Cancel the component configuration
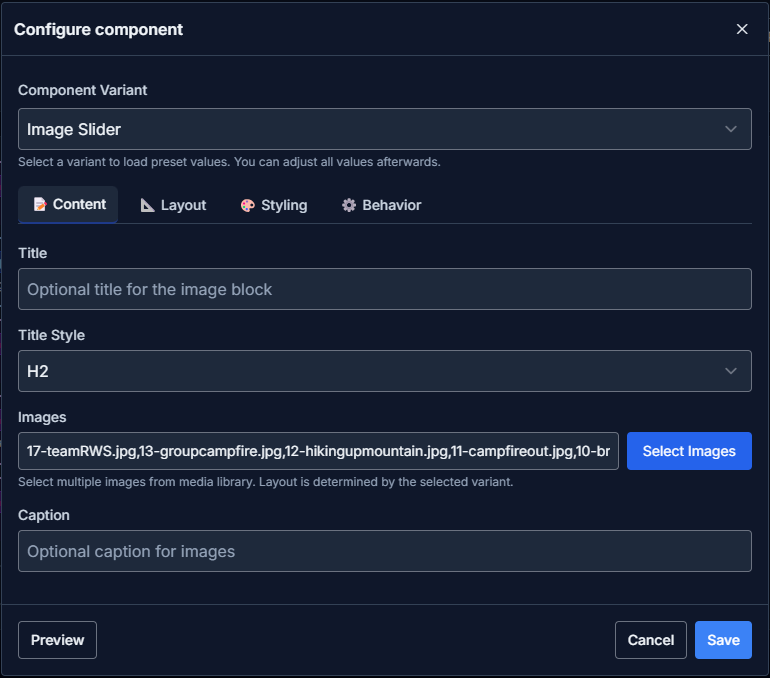Viewport: 770px width, 678px height. [650, 640]
